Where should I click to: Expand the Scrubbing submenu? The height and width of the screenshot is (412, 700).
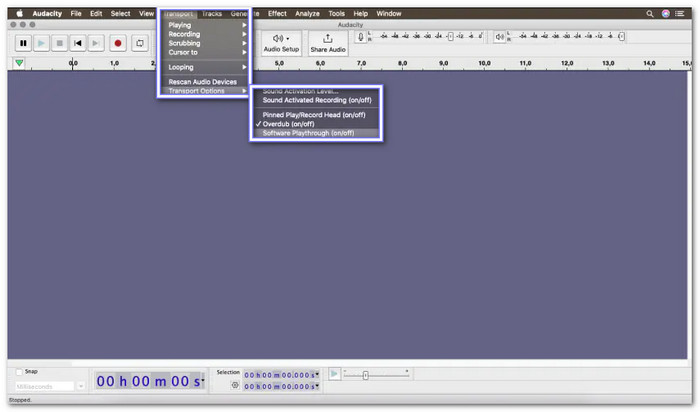tap(204, 43)
